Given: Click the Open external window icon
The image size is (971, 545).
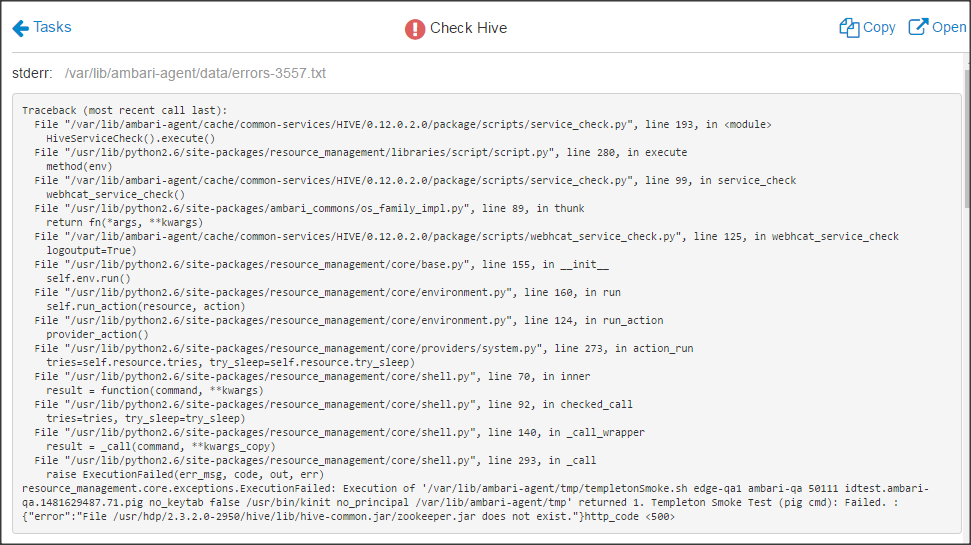Looking at the screenshot, I should click(x=918, y=28).
